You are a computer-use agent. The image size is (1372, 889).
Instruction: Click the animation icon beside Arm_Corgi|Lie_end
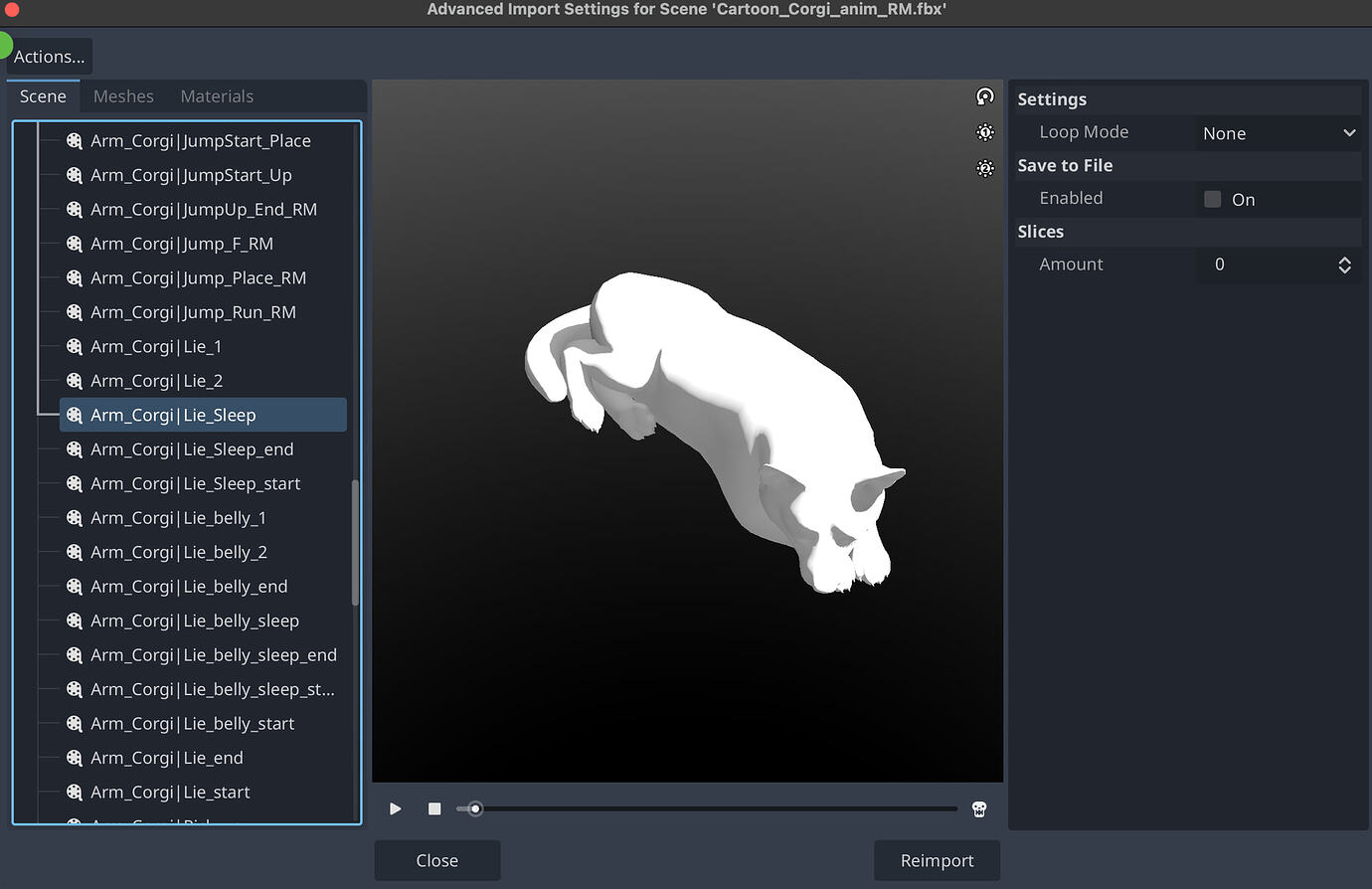75,758
